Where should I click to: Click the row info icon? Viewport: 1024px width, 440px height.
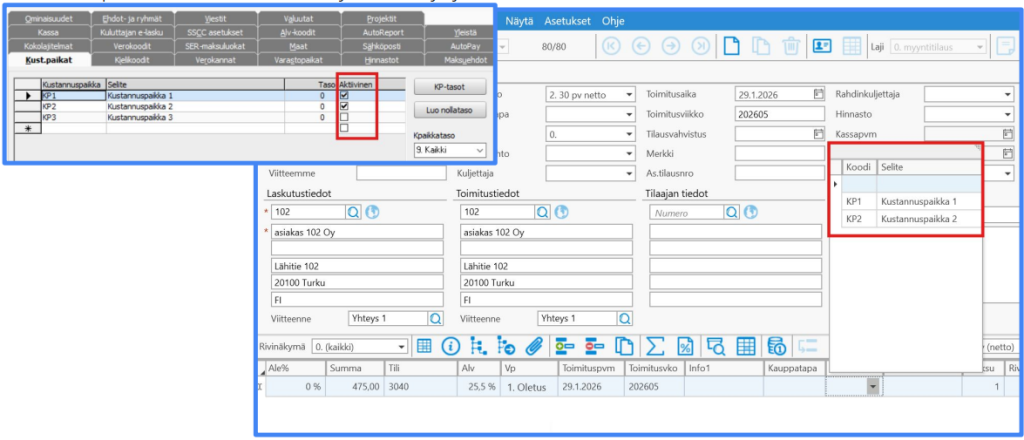(x=450, y=347)
